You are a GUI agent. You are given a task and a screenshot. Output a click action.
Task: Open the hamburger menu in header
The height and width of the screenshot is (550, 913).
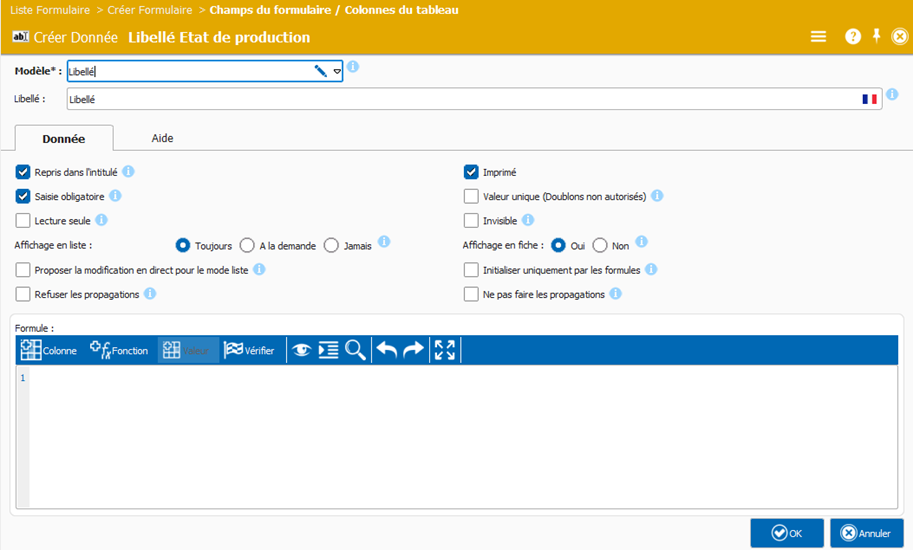click(818, 36)
